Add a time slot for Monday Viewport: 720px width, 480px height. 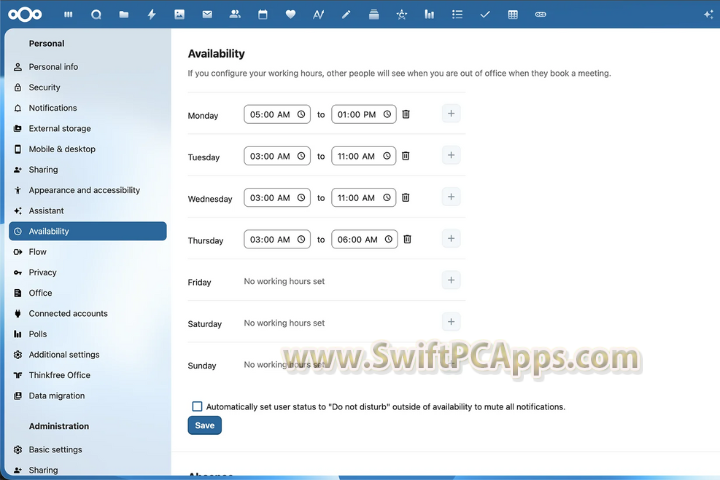coord(451,114)
